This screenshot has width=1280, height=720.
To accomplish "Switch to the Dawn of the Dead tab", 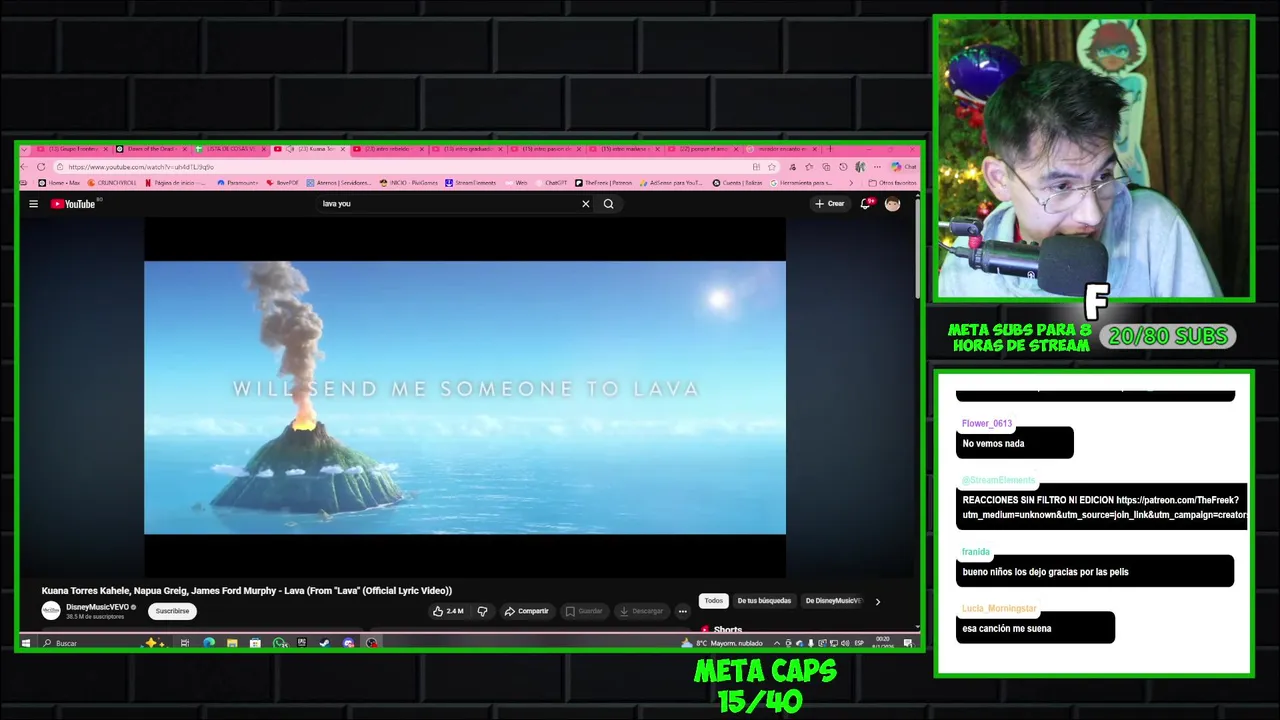I will click(x=150, y=149).
